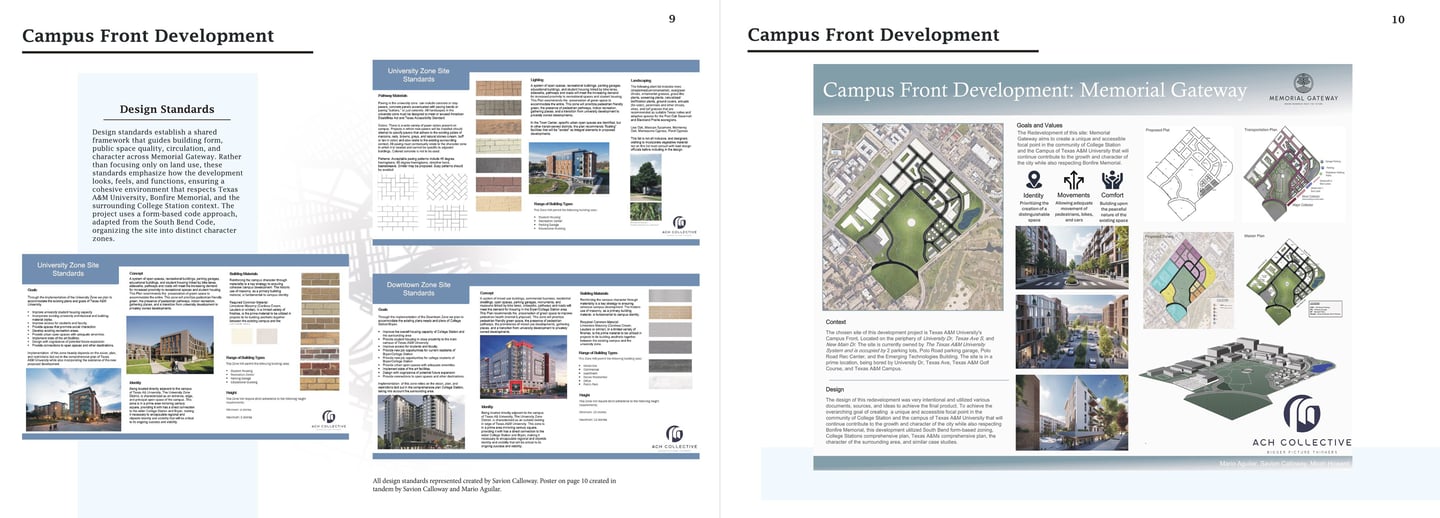The image size is (1440, 518).
Task: Click the arrows Movements icon
Action: pyautogui.click(x=1076, y=179)
